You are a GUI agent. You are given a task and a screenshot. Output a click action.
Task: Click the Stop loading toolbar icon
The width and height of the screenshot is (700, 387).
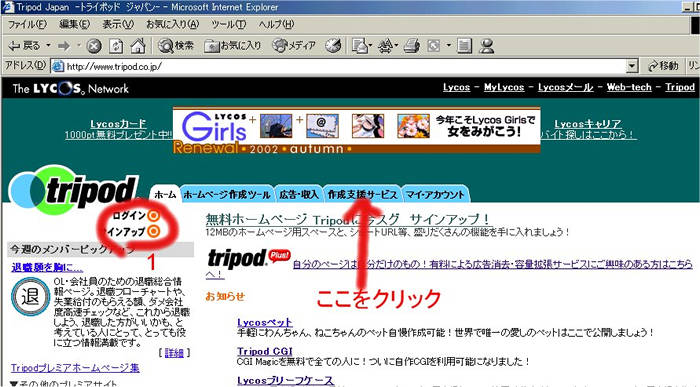94,46
